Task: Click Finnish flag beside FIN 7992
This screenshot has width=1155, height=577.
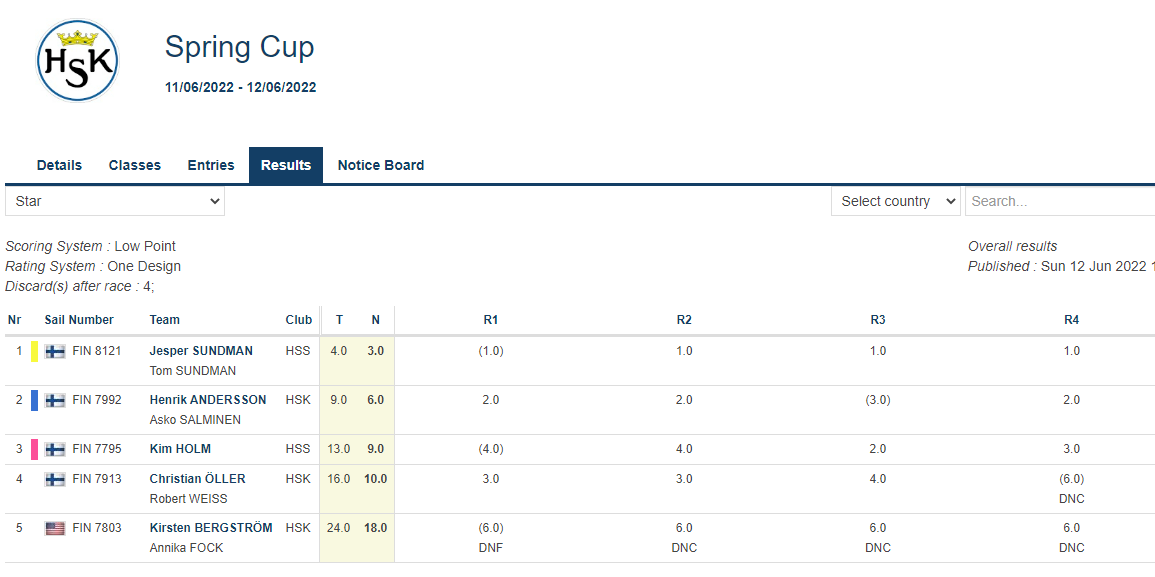Action: pyautogui.click(x=55, y=400)
